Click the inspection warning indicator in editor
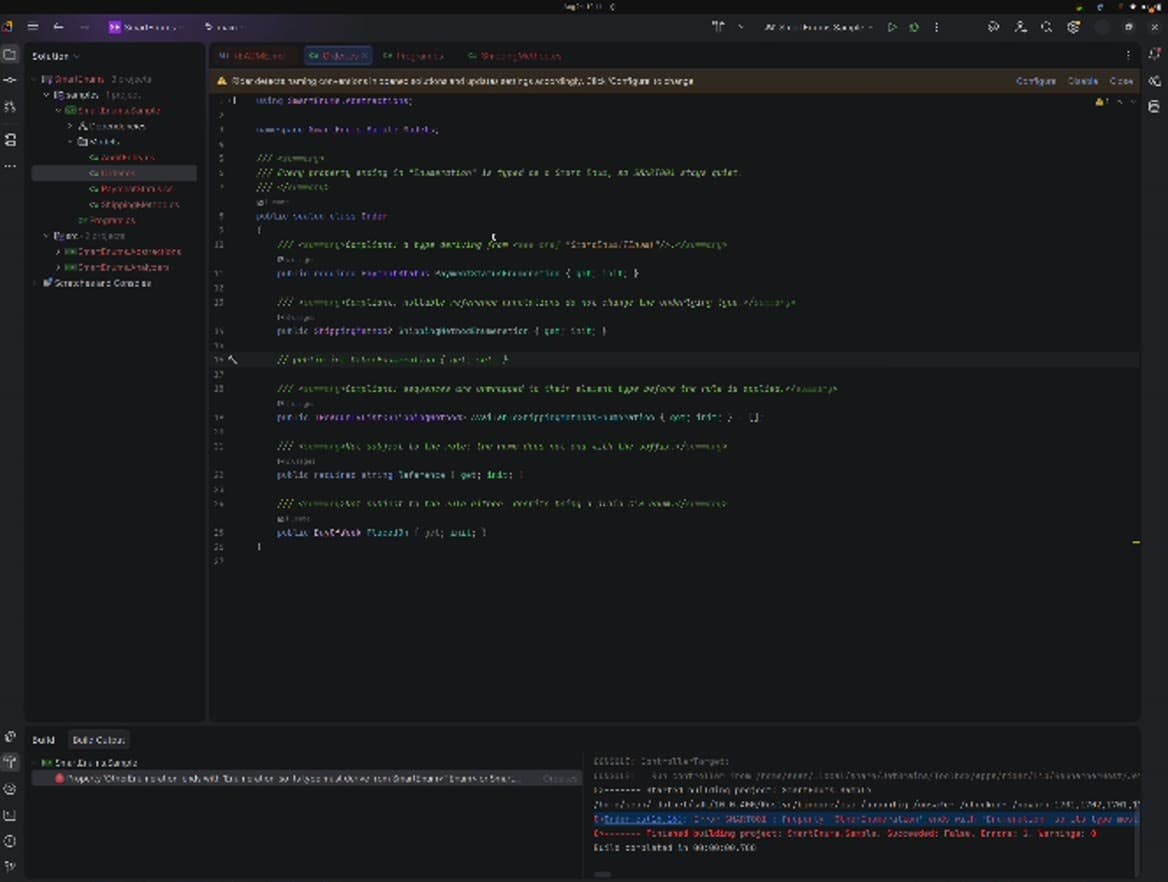The width and height of the screenshot is (1168, 882). point(1102,101)
